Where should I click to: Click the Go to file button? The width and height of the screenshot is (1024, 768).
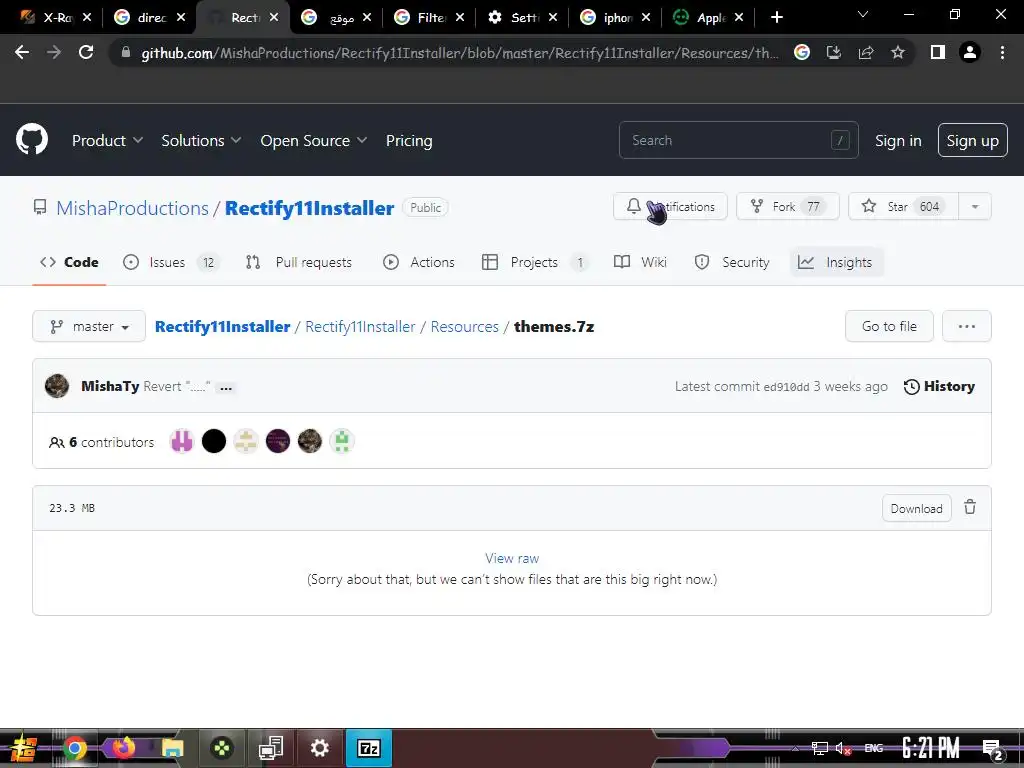[x=889, y=326]
